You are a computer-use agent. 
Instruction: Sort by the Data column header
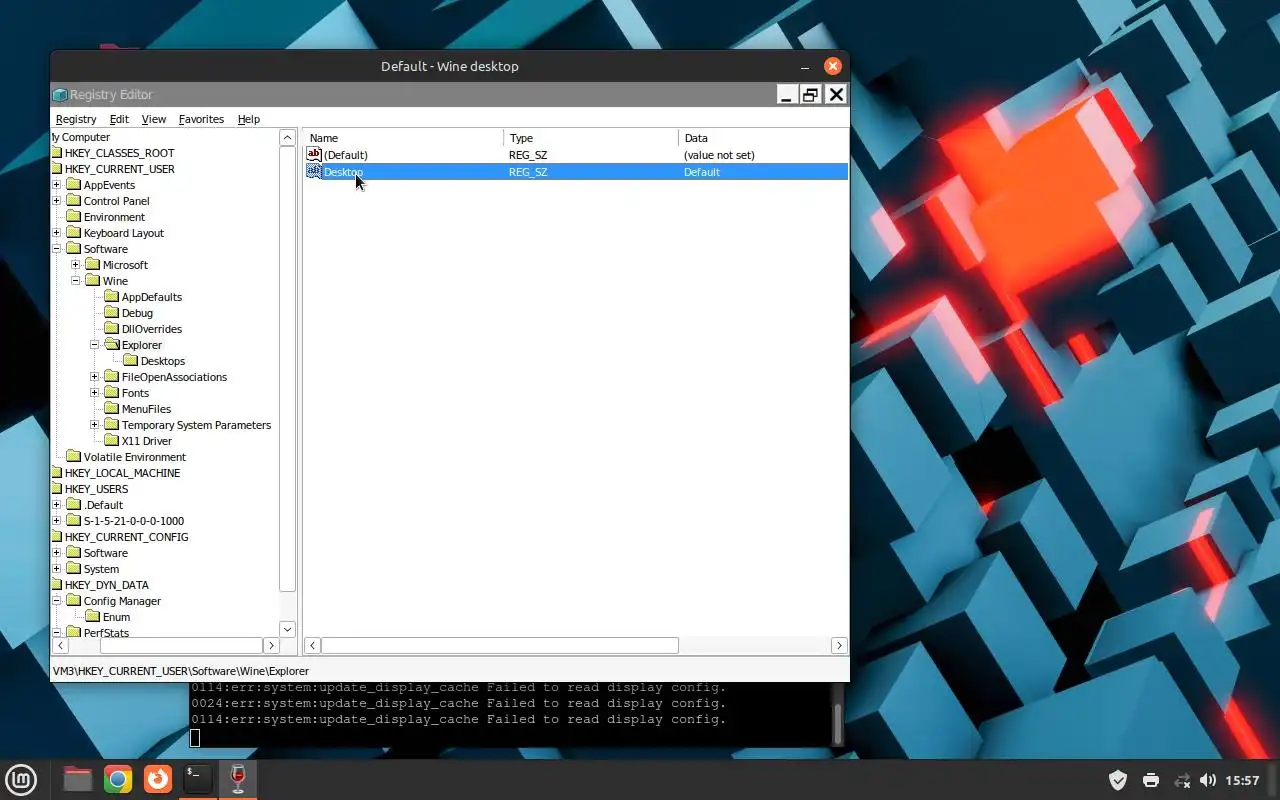pyautogui.click(x=763, y=138)
